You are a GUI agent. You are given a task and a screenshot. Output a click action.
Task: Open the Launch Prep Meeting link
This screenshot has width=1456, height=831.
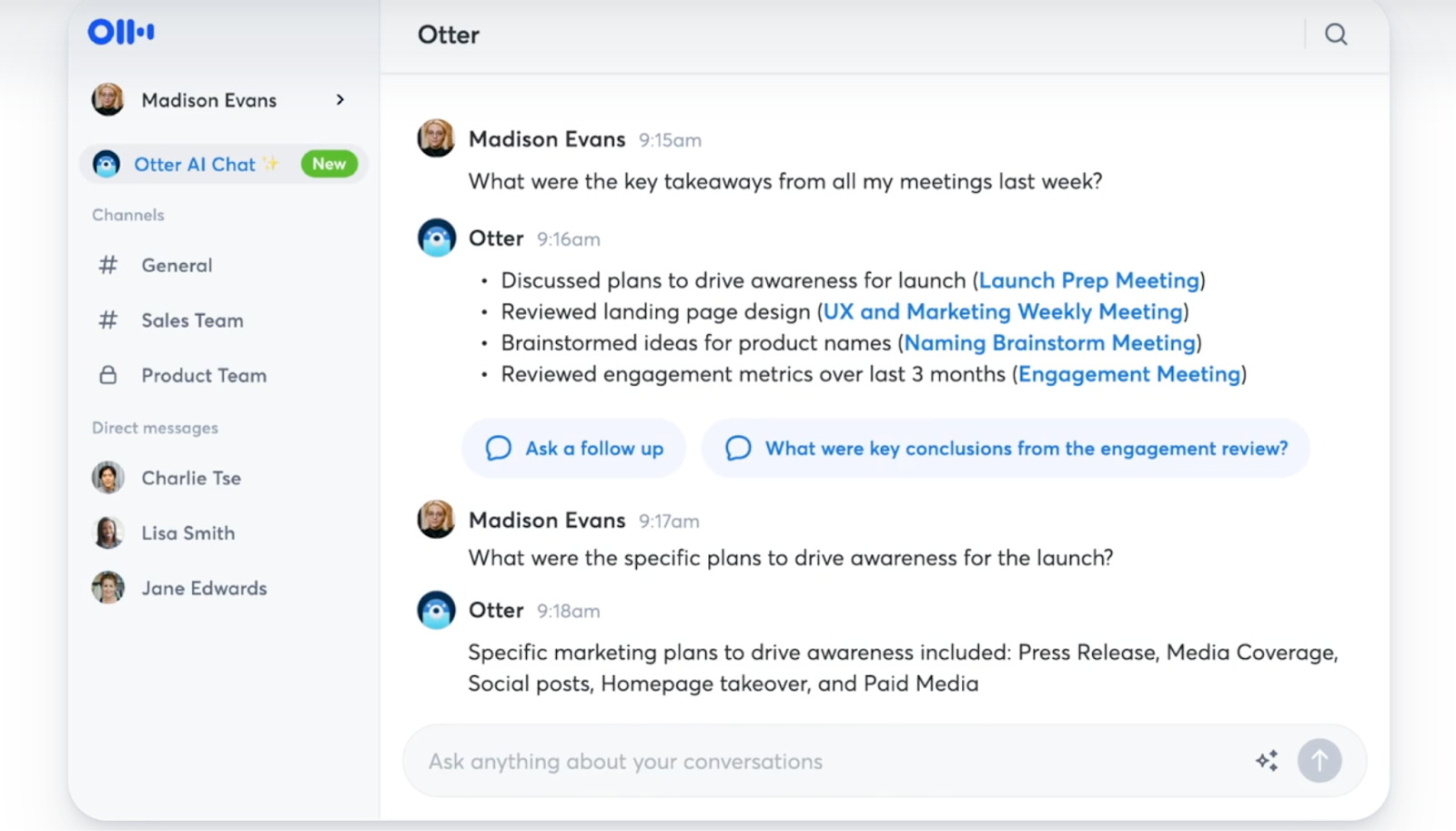[x=1089, y=280]
